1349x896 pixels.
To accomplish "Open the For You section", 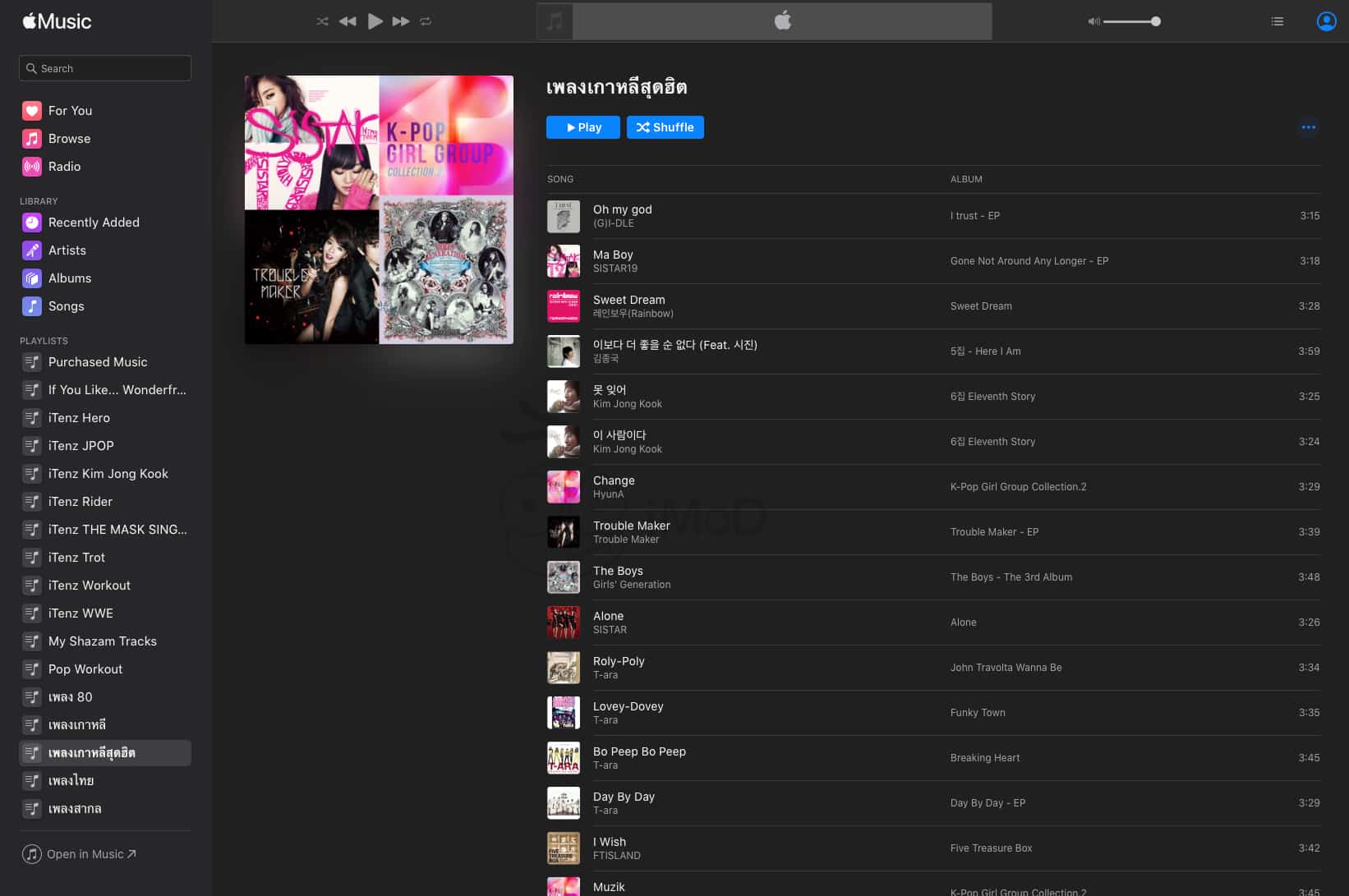I will pos(70,111).
